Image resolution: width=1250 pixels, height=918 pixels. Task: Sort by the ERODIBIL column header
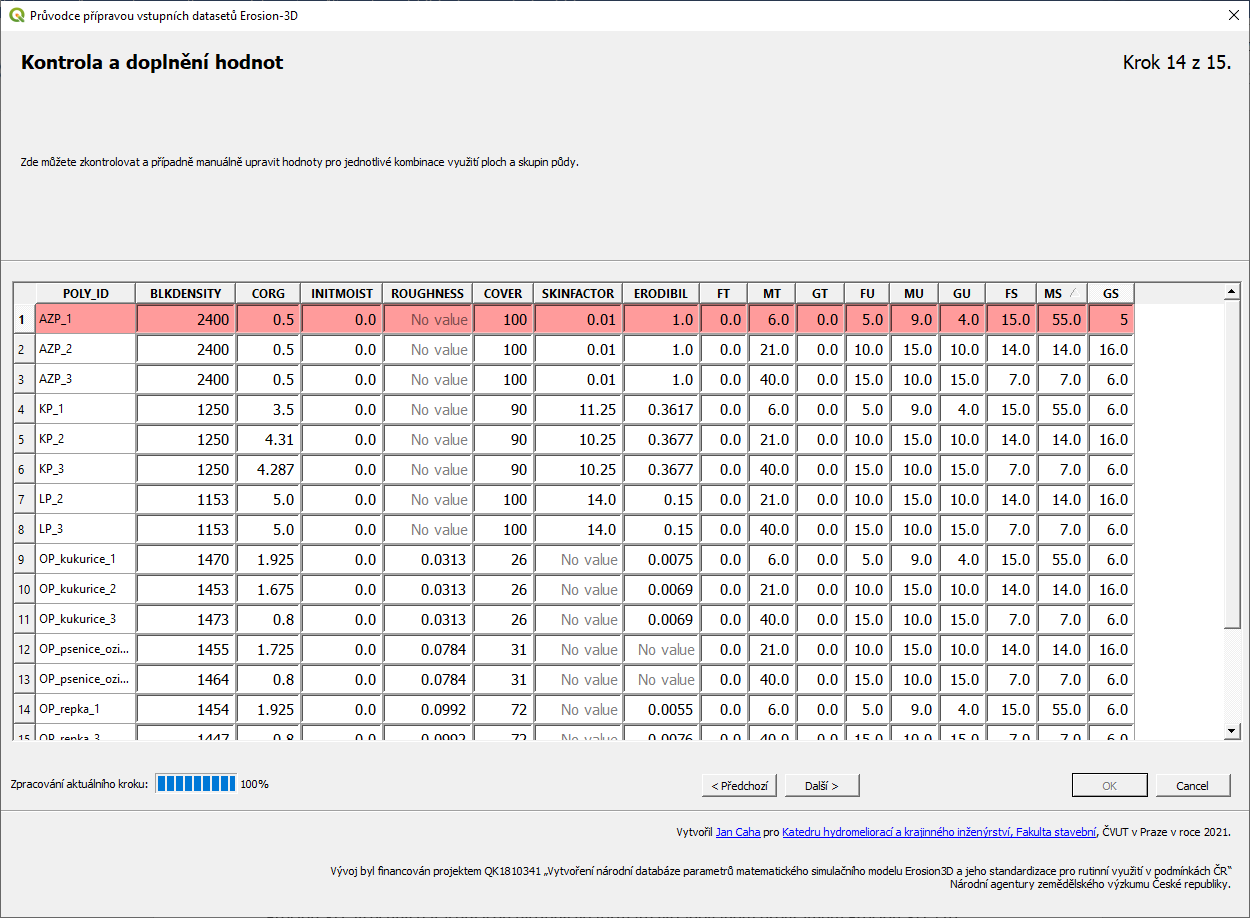tap(661, 293)
